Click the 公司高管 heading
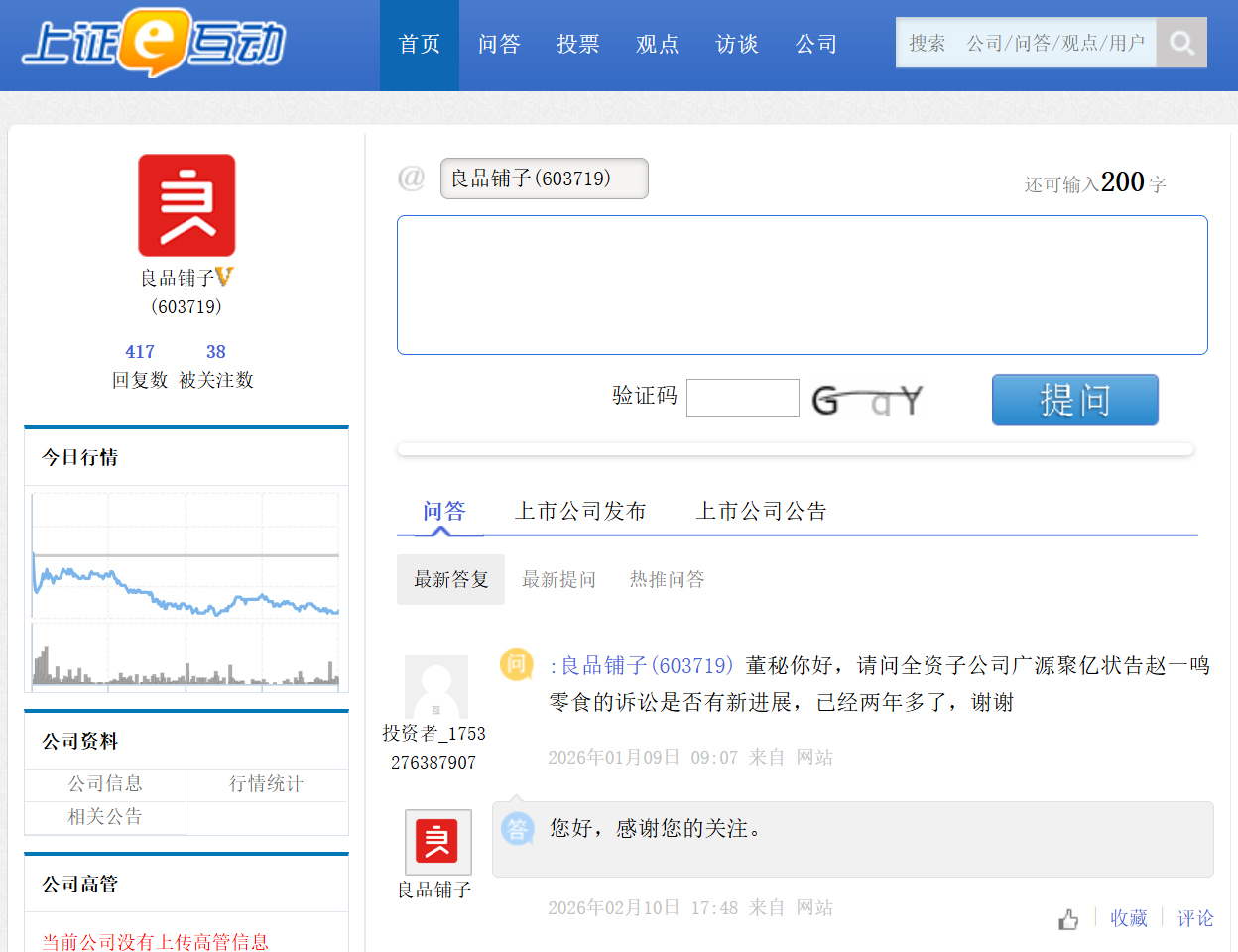Screen dimensions: 1238x952 (x=79, y=884)
